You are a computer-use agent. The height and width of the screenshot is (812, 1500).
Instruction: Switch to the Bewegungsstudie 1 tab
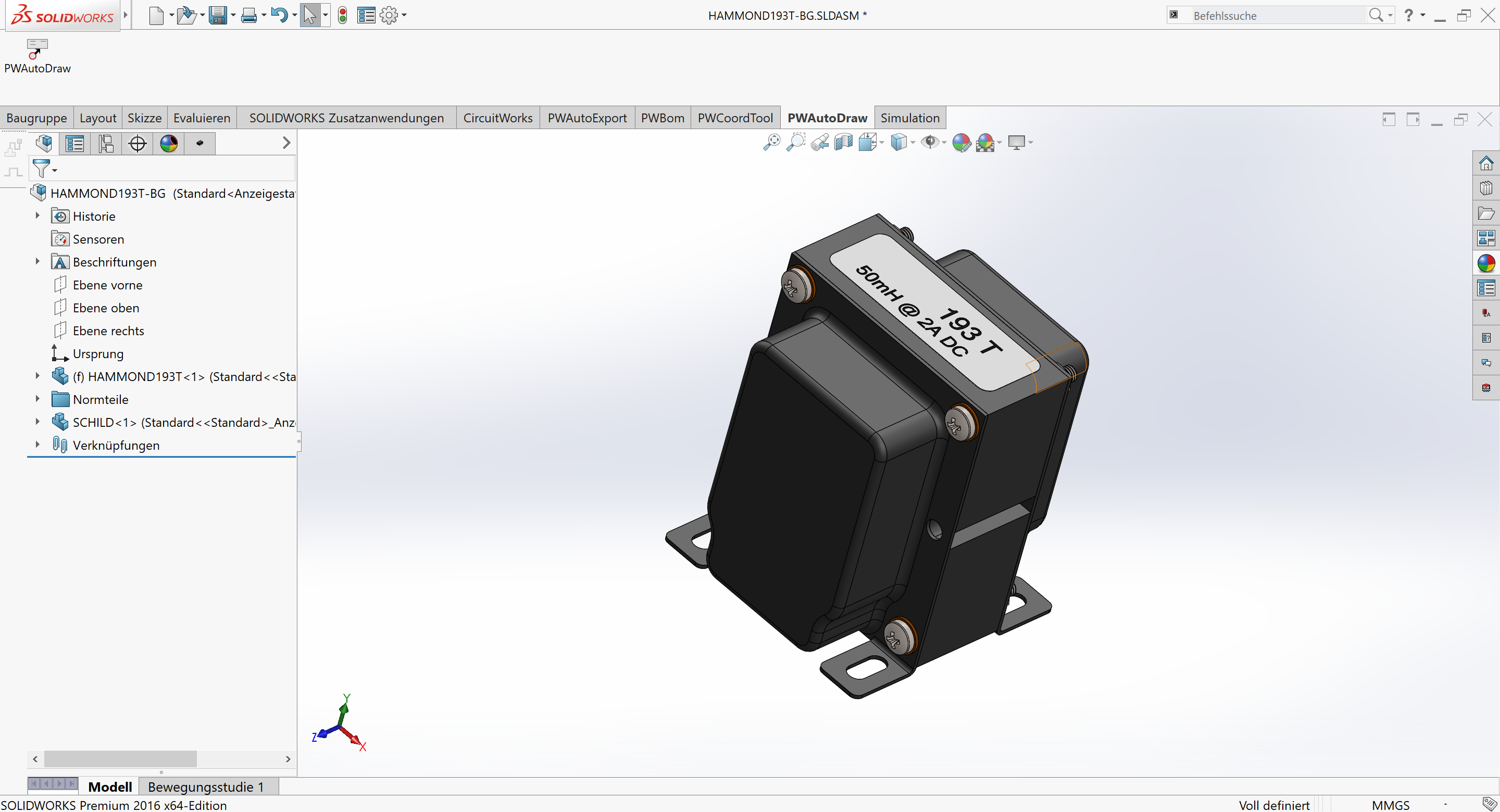(x=206, y=787)
